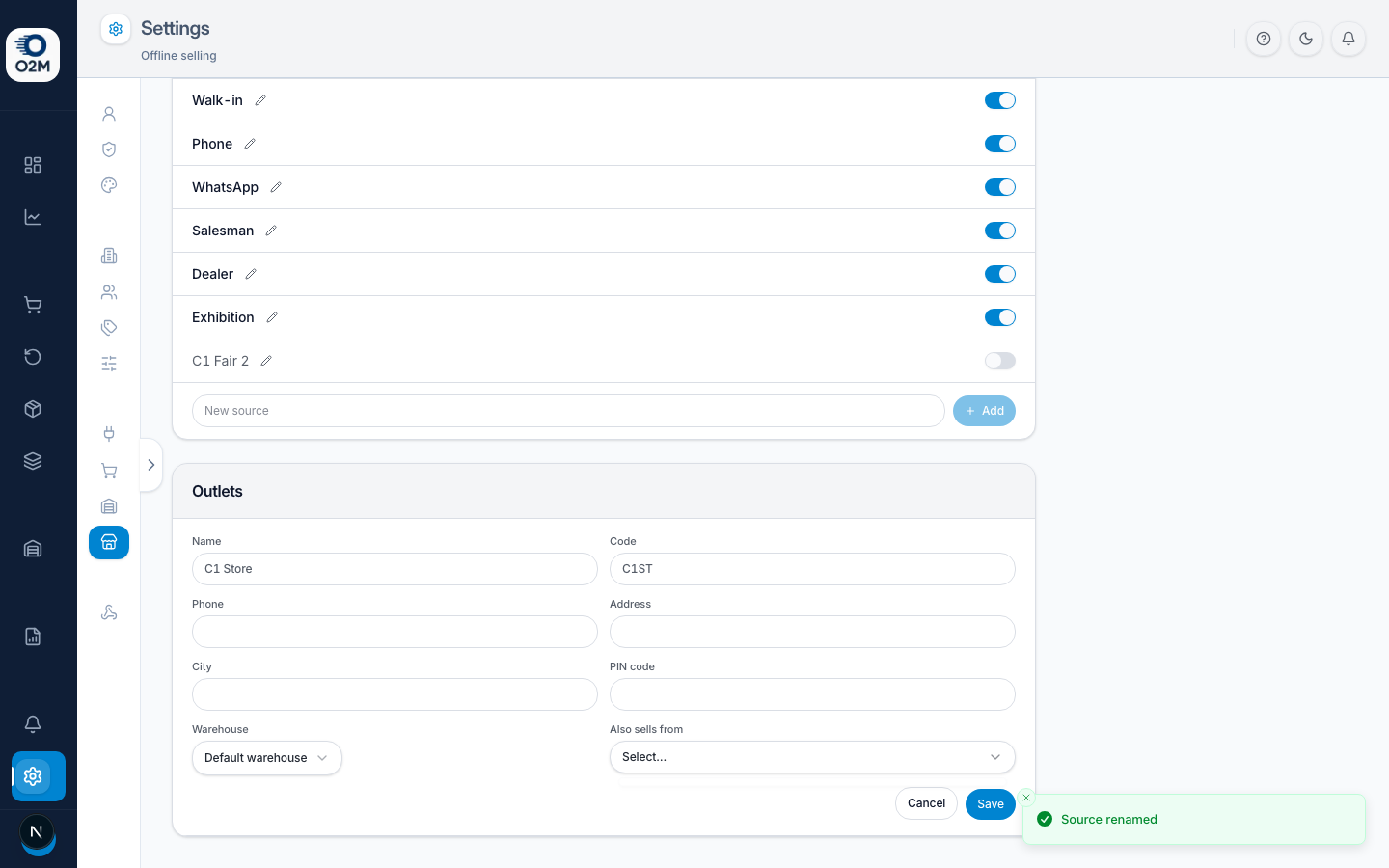
Task: Rename the C1 Fair 2 source via pencil
Action: pos(266,361)
